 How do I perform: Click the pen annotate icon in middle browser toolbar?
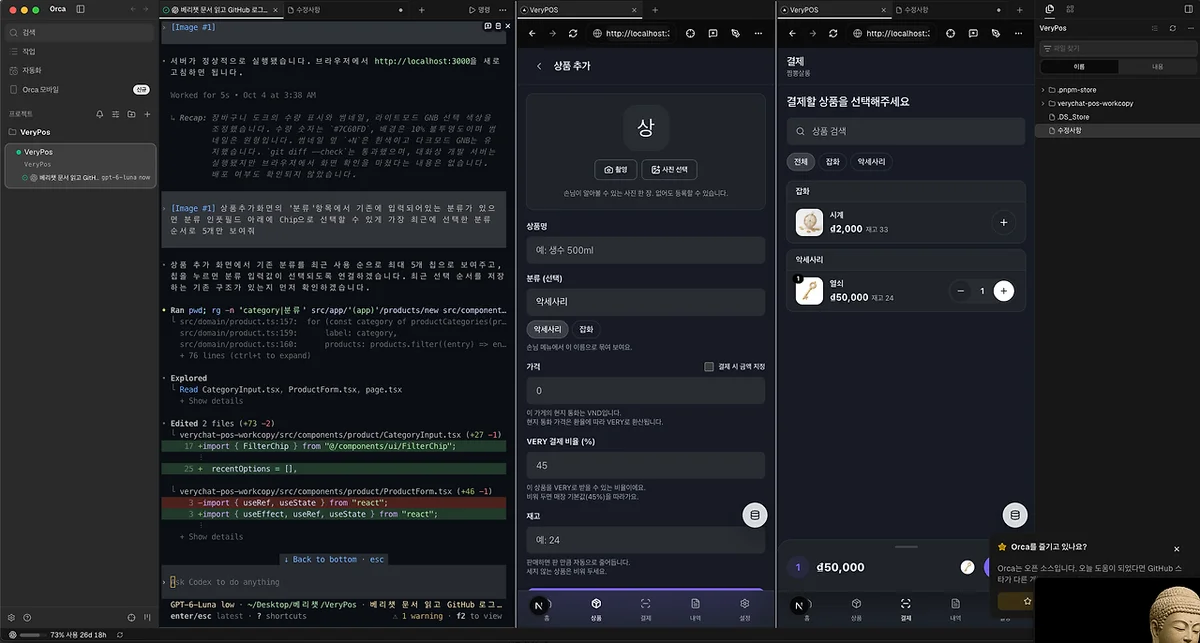[735, 33]
